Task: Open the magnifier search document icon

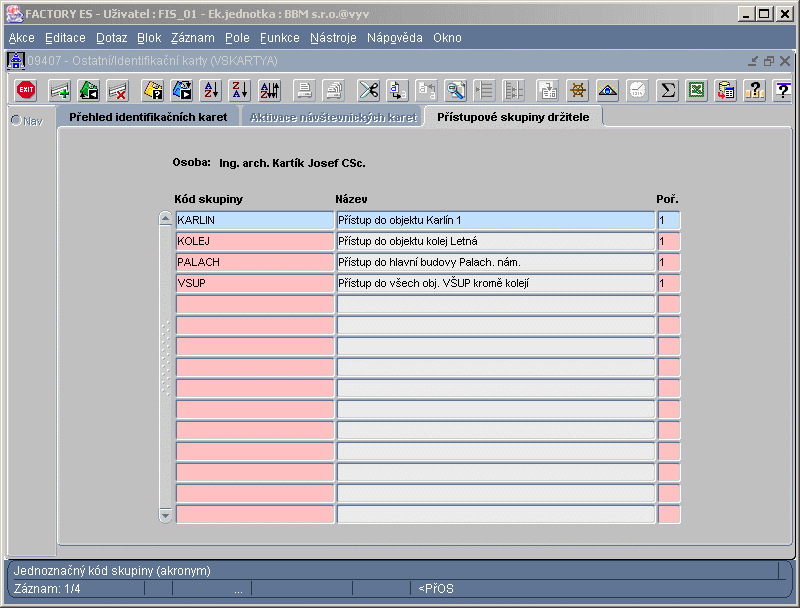Action: [x=456, y=90]
